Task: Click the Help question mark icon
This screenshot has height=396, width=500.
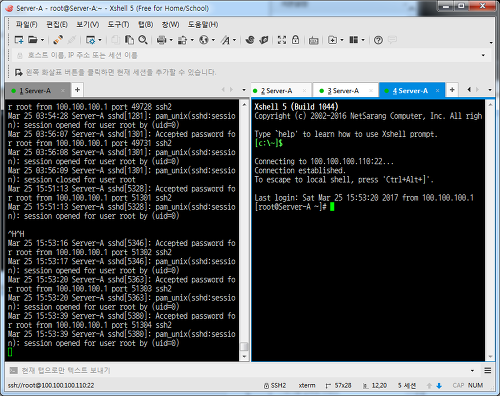Action: (378, 40)
